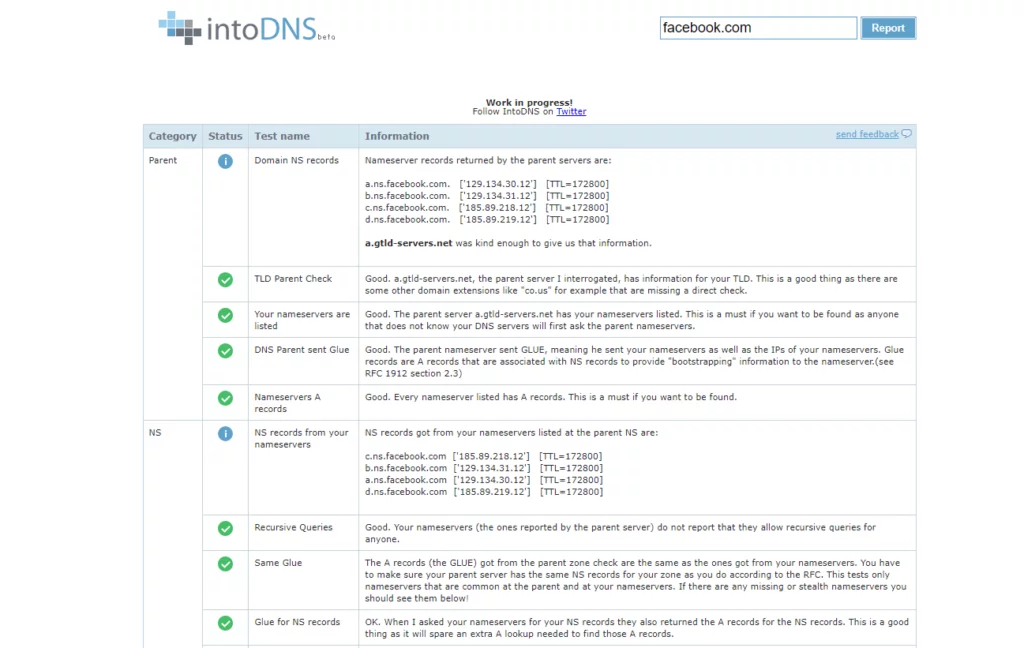Screen dimensions: 1024x648
Task: Click green check for Nameservers A records
Action: click(x=225, y=398)
